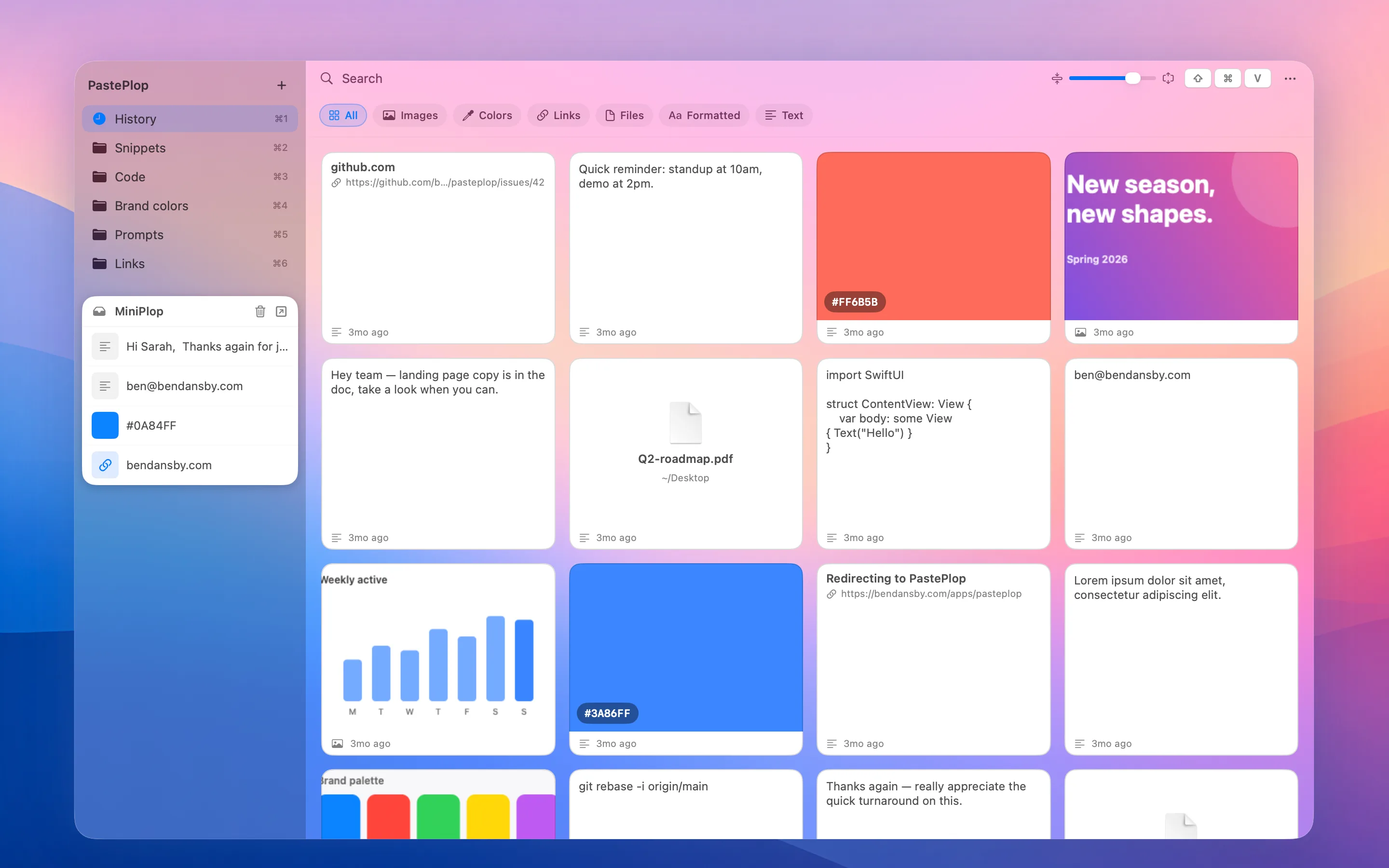Clear MiniPlop with the trash icon
1389x868 pixels.
point(260,311)
